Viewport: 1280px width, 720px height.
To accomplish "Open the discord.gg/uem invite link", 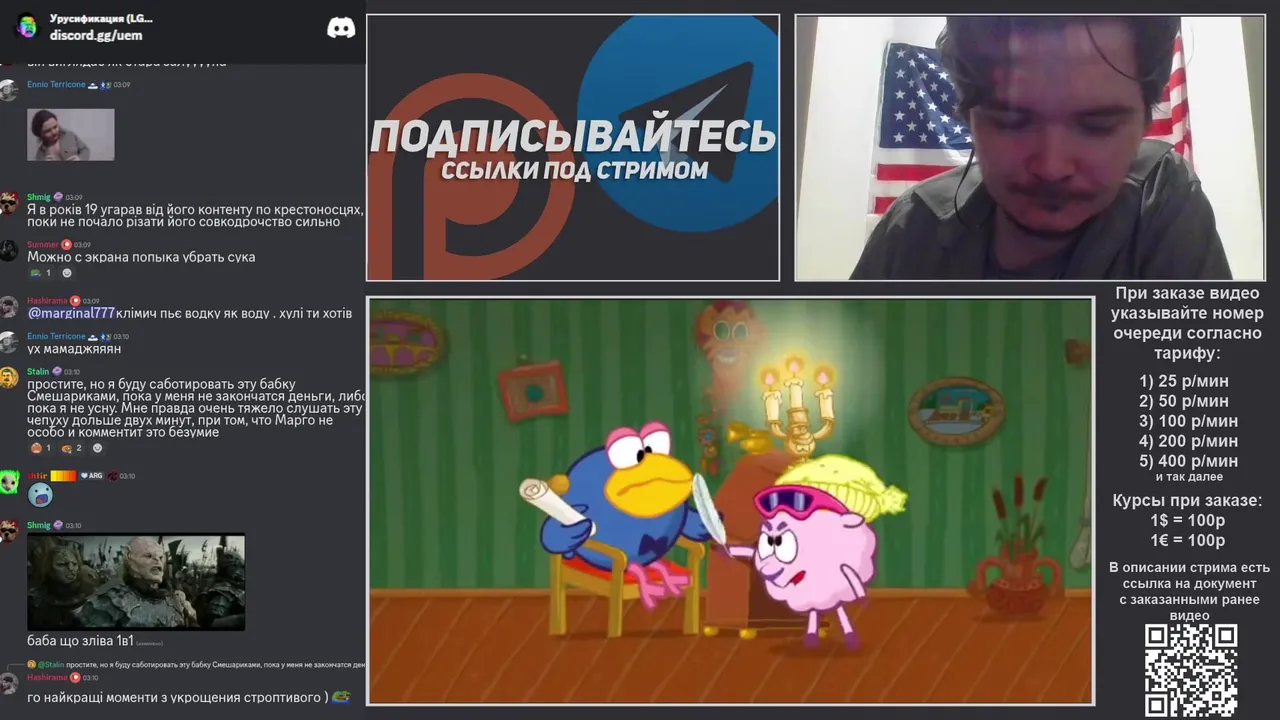I will (x=96, y=35).
